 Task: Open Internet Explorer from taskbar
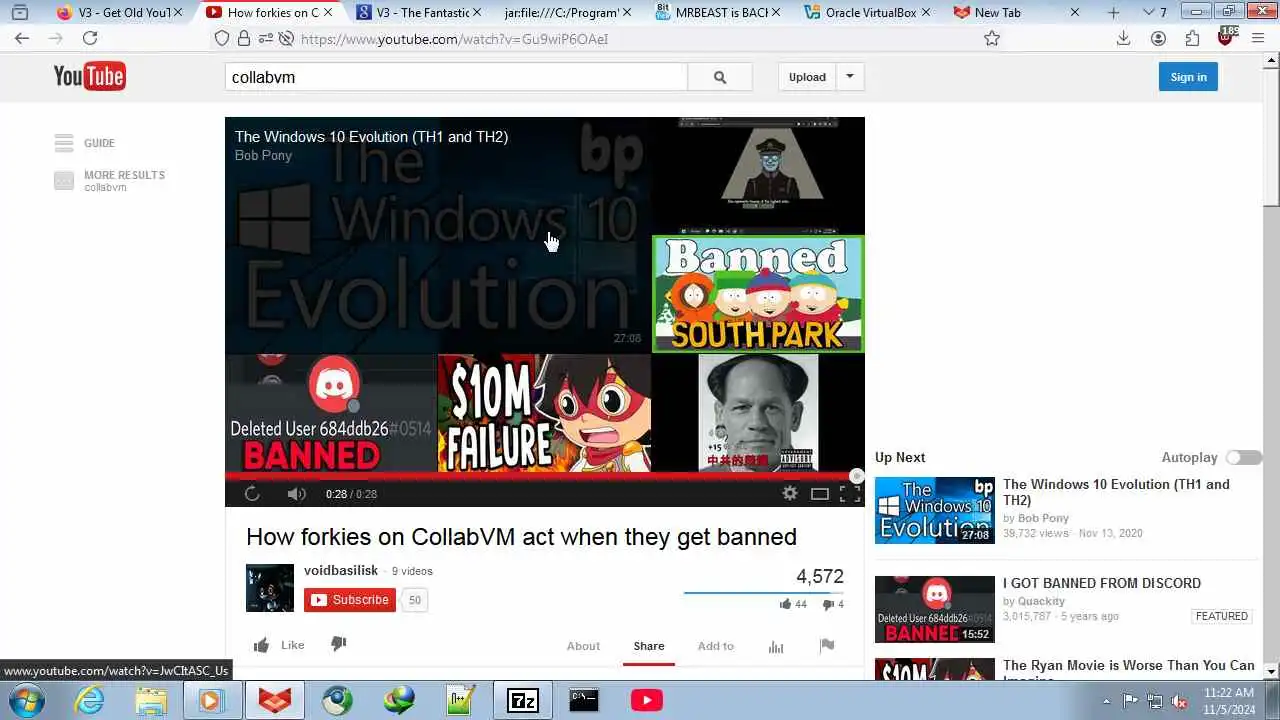[x=90, y=700]
